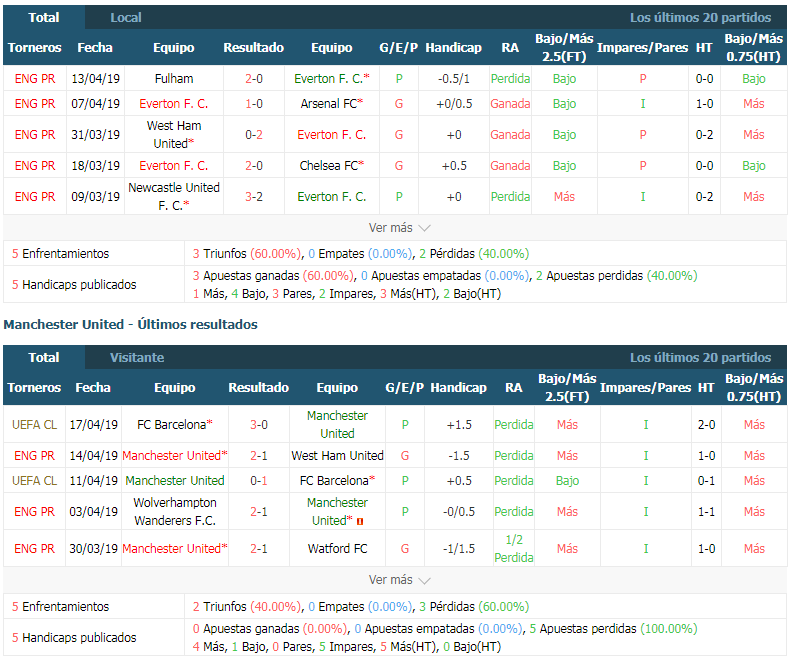
Task: Click the 0-1 result dated 11/04/19
Action: pos(259,481)
